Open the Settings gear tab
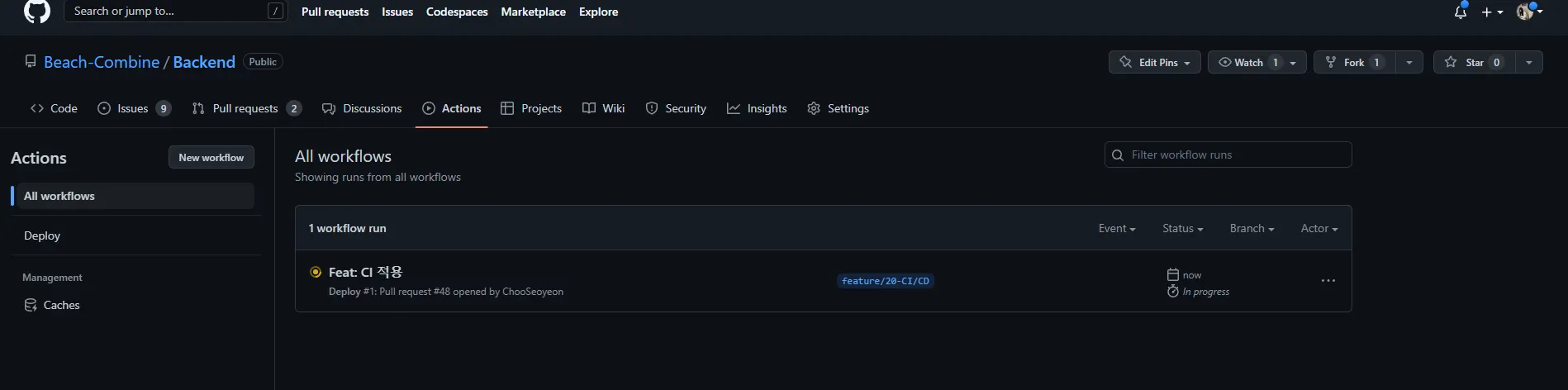This screenshot has width=1568, height=390. [838, 108]
